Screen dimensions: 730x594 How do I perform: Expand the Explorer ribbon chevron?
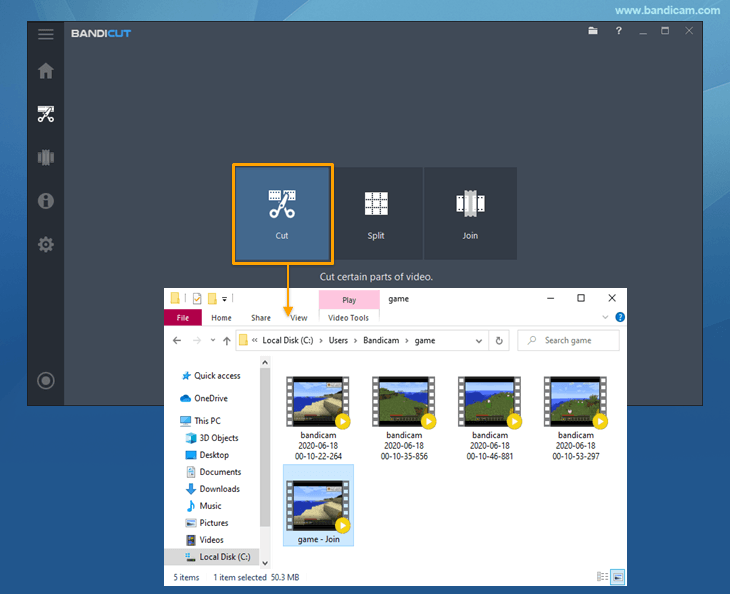tap(605, 317)
